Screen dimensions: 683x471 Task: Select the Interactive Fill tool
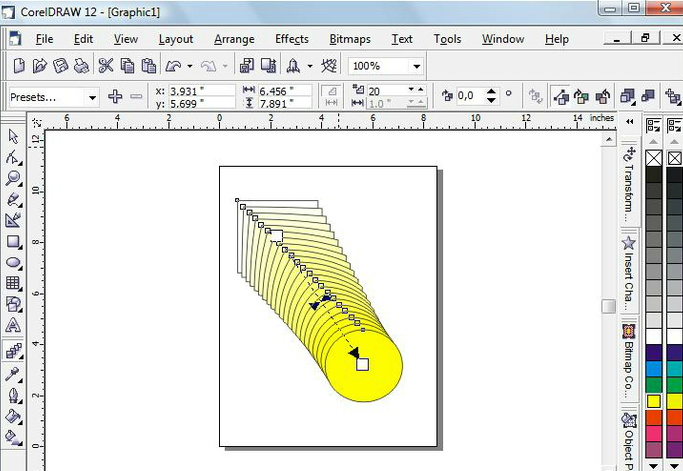13,437
